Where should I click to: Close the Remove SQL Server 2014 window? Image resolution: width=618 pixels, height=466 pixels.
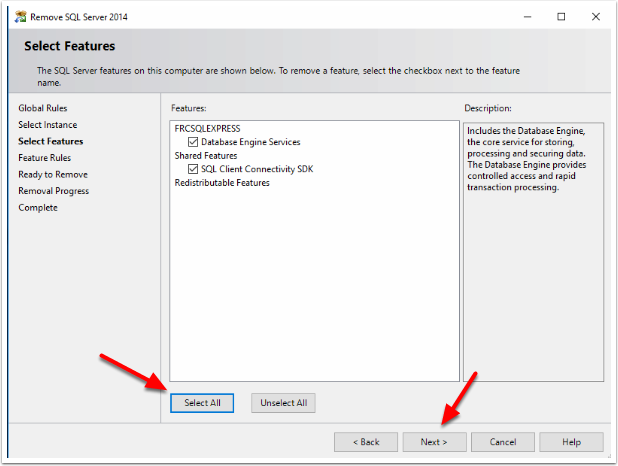pos(596,17)
